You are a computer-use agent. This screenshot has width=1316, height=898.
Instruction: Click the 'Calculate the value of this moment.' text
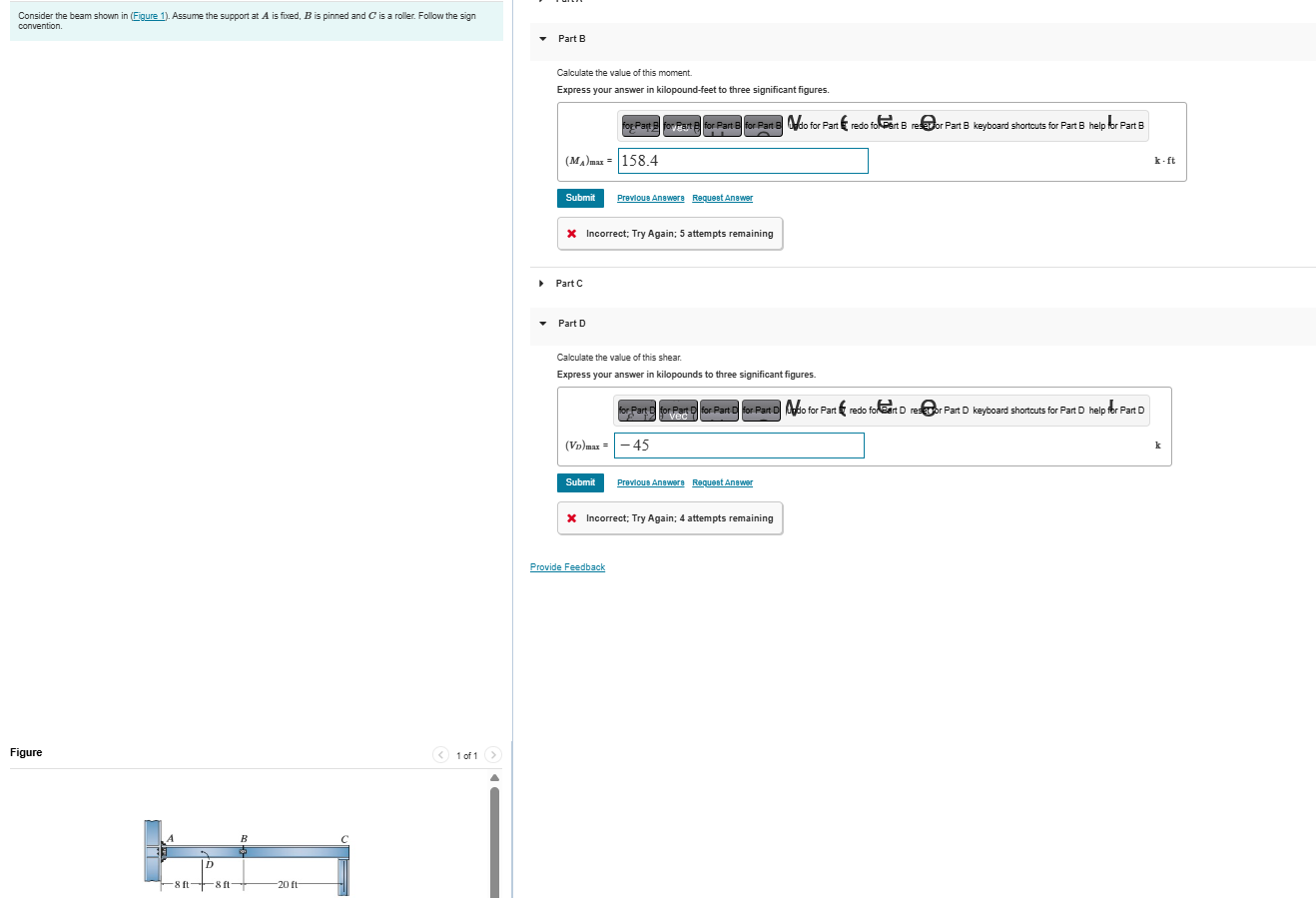click(624, 73)
